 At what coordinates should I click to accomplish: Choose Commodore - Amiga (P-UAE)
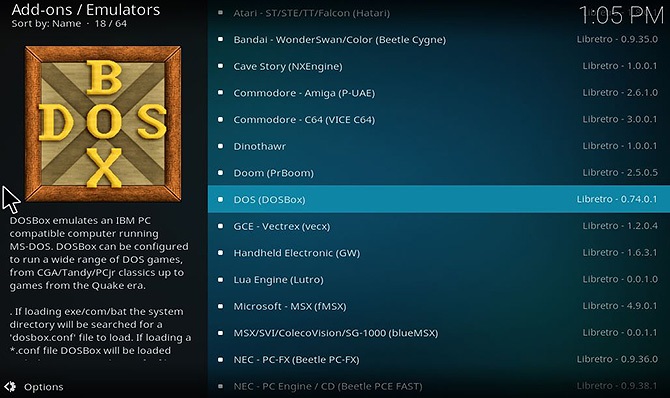coord(439,93)
